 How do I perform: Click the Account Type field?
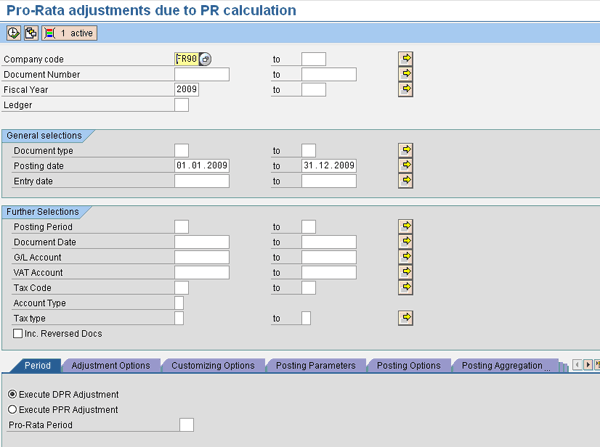pyautogui.click(x=179, y=303)
